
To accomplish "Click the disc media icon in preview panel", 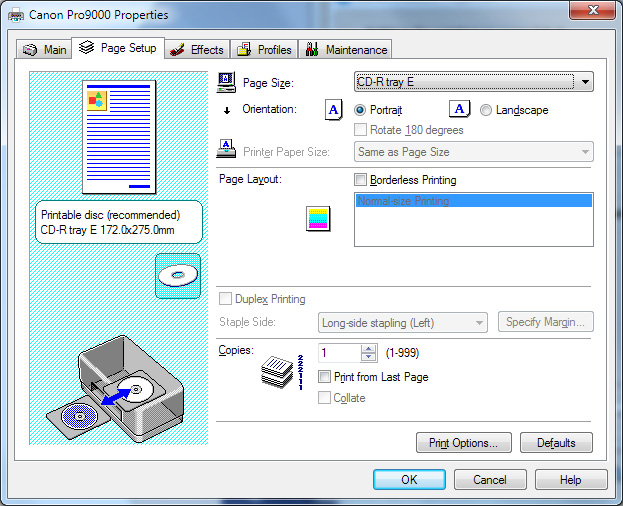I will pyautogui.click(x=177, y=275).
